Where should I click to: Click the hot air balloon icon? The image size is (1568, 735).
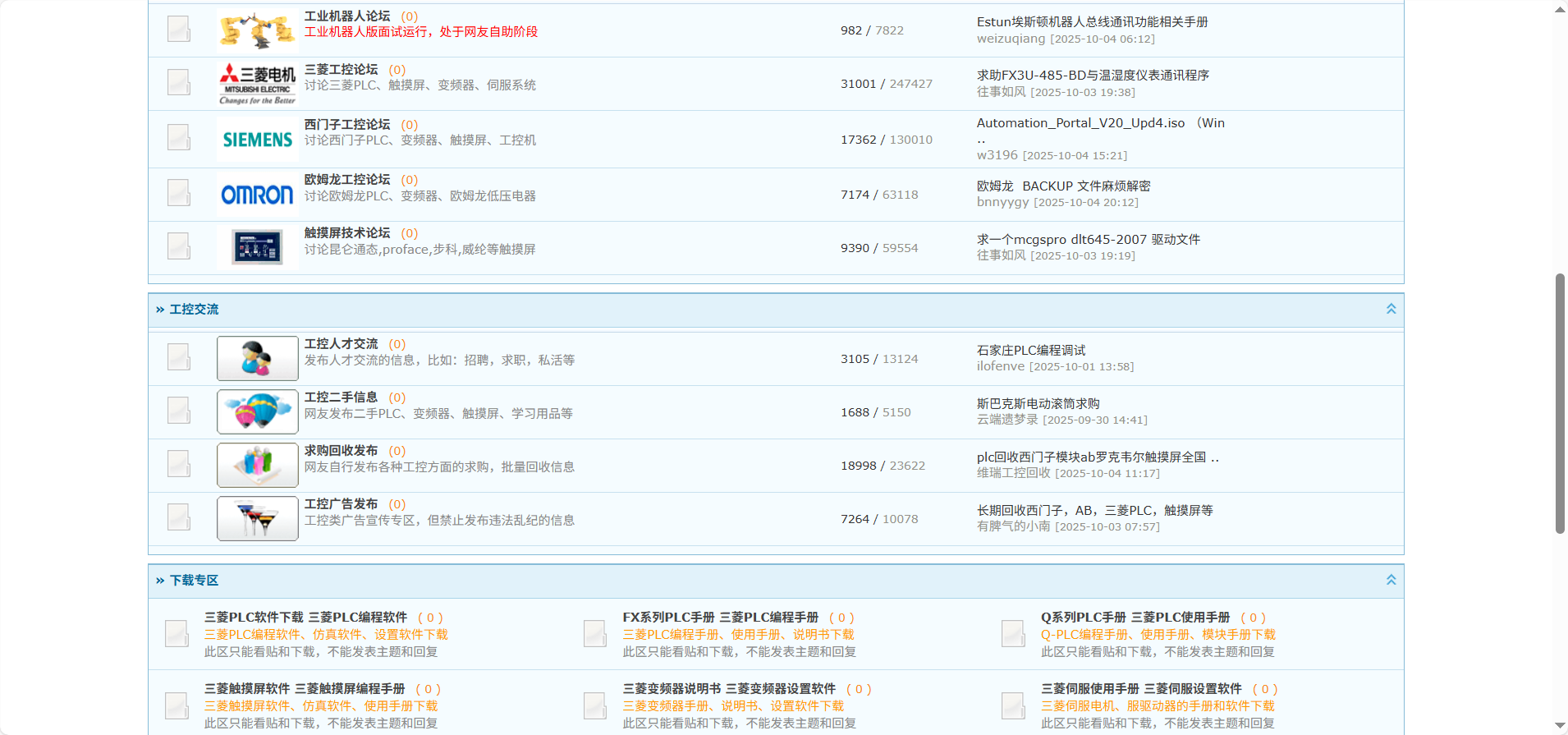[257, 411]
